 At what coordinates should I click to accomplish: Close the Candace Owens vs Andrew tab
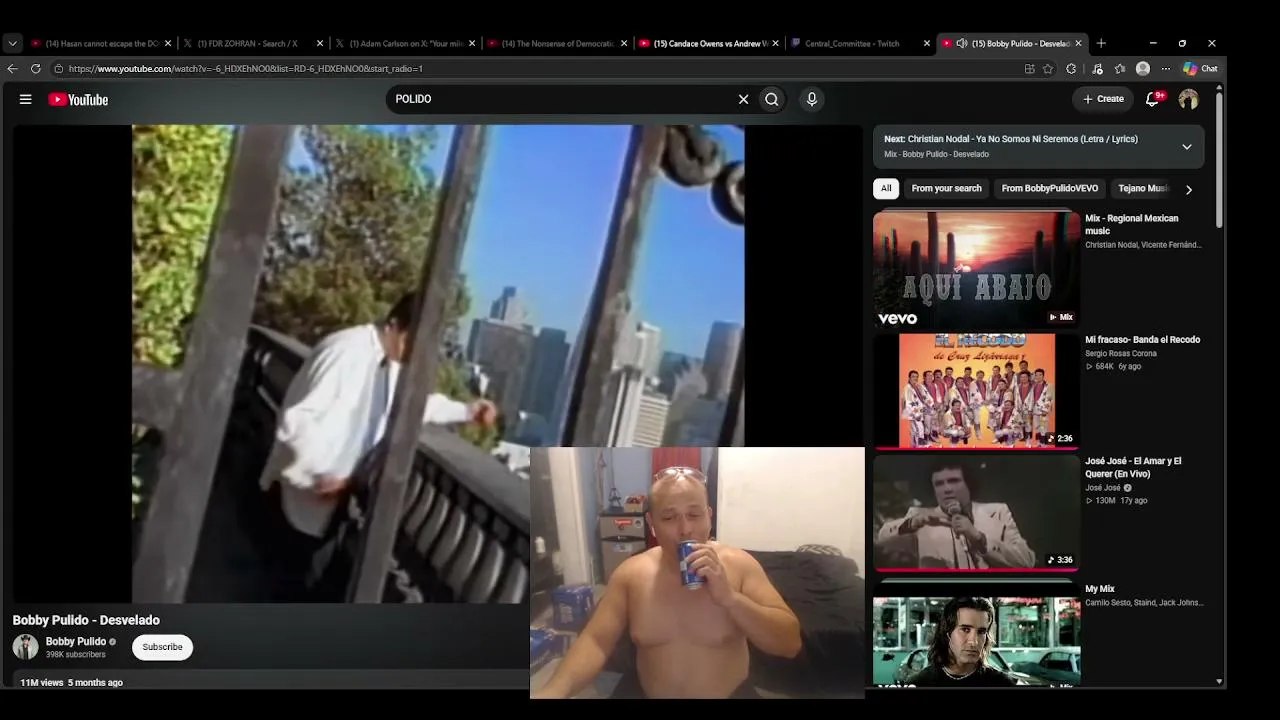[775, 43]
